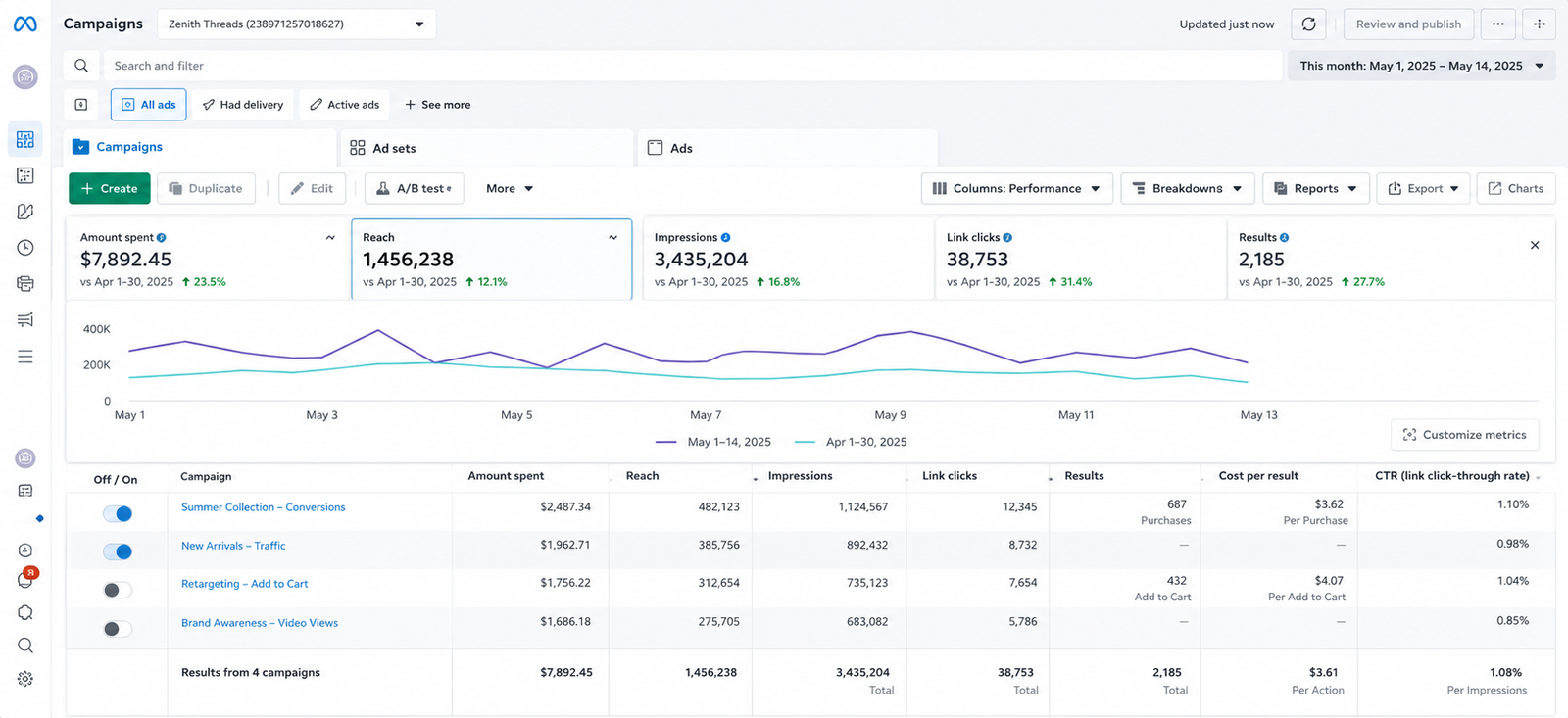Expand the More dropdown
The width and height of the screenshot is (1568, 718).
(x=510, y=189)
